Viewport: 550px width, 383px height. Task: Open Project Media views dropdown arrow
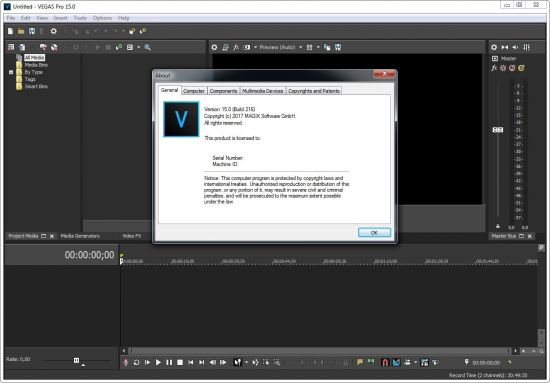coord(139,47)
